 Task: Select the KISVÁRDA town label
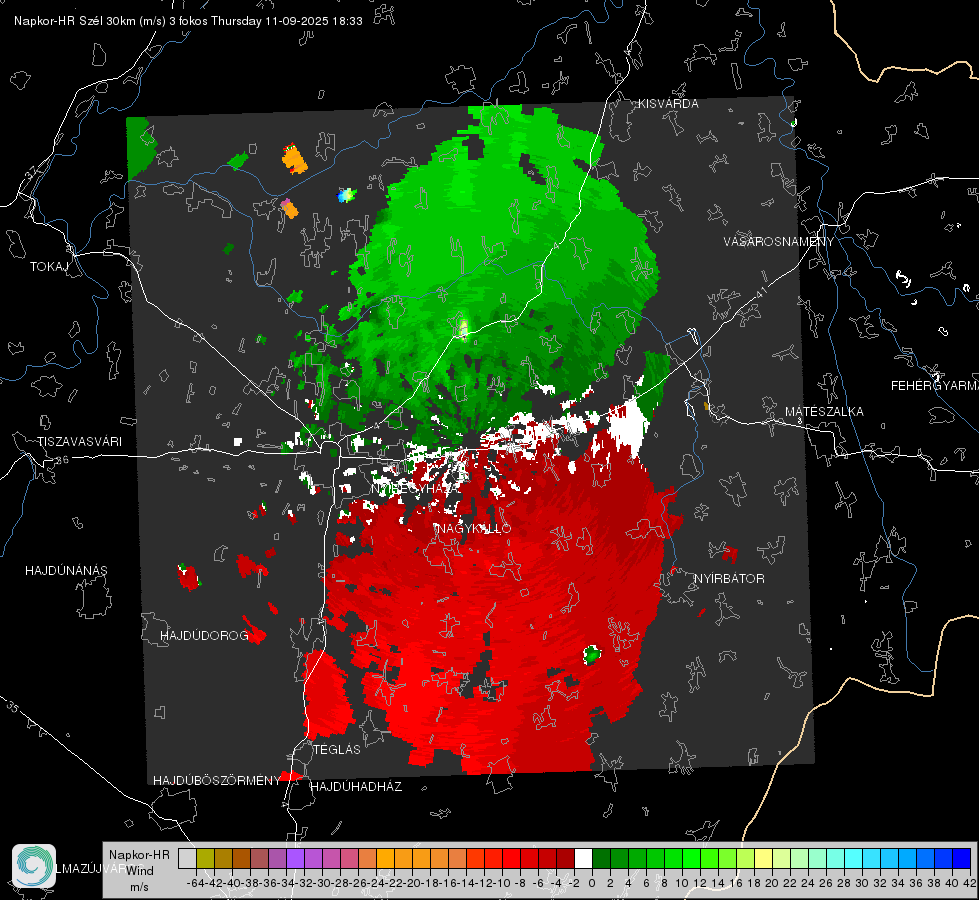(668, 104)
